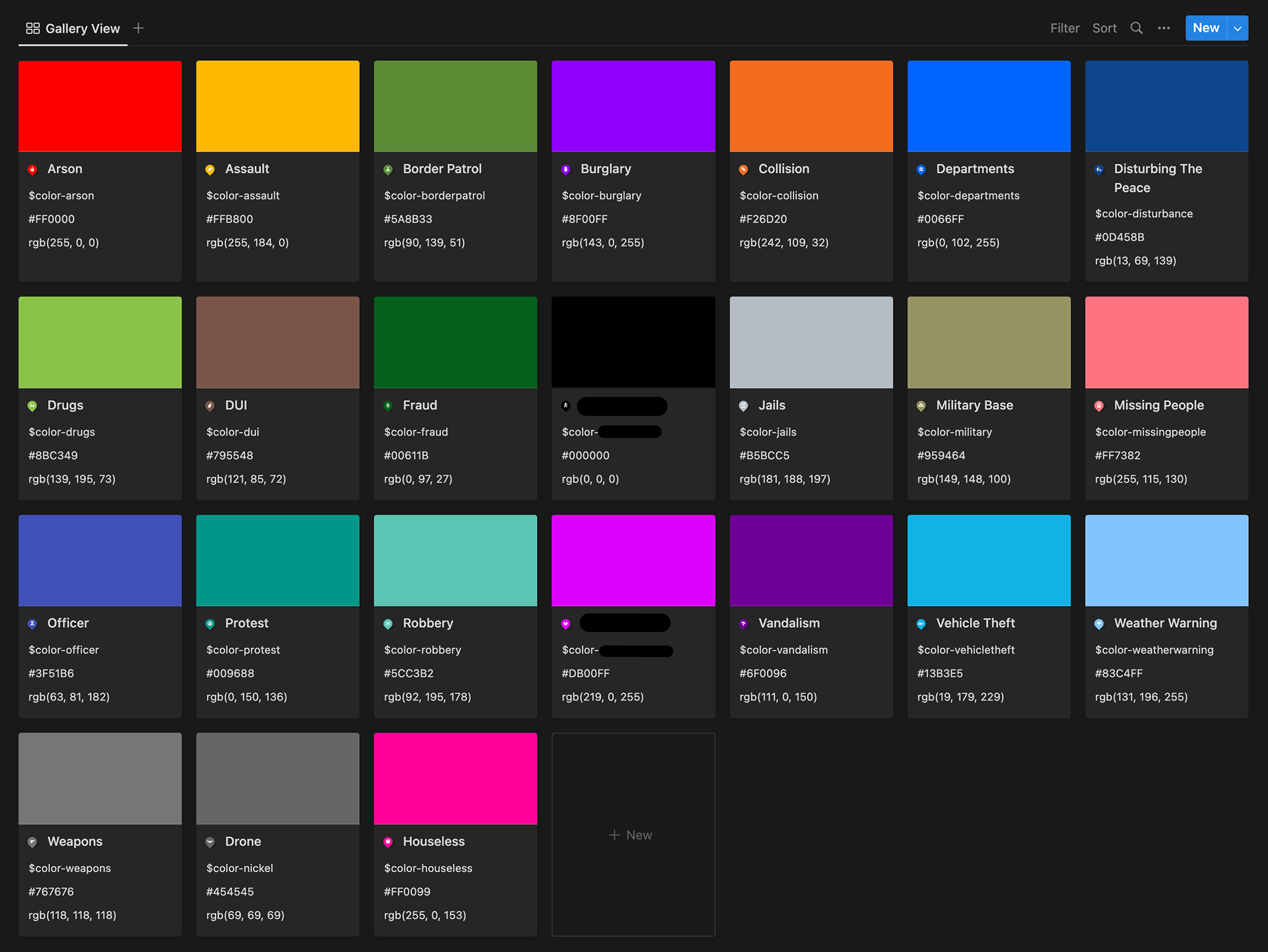The image size is (1268, 952).
Task: Open the three-dot more options menu
Action: (x=1164, y=28)
